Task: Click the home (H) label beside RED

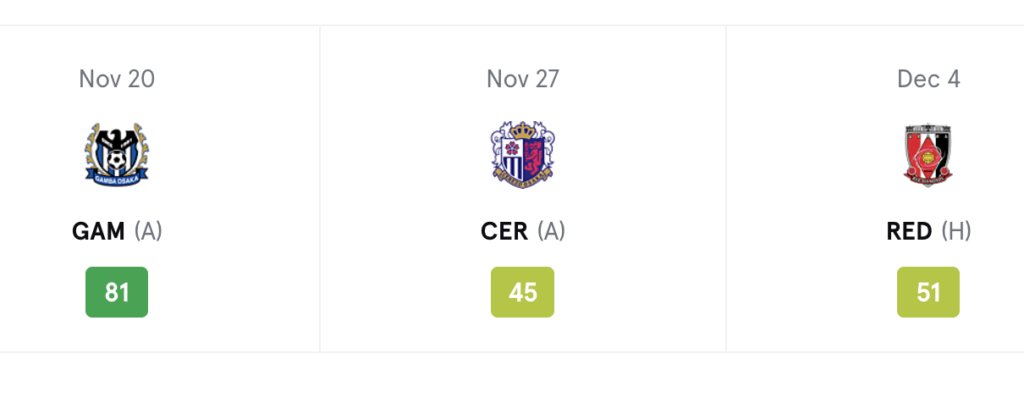Action: coord(956,231)
